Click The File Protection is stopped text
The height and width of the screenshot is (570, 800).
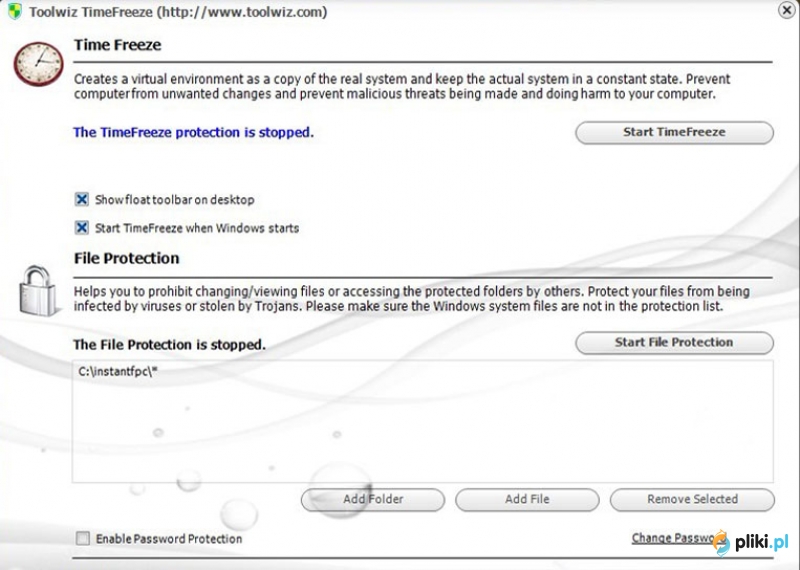coord(169,345)
